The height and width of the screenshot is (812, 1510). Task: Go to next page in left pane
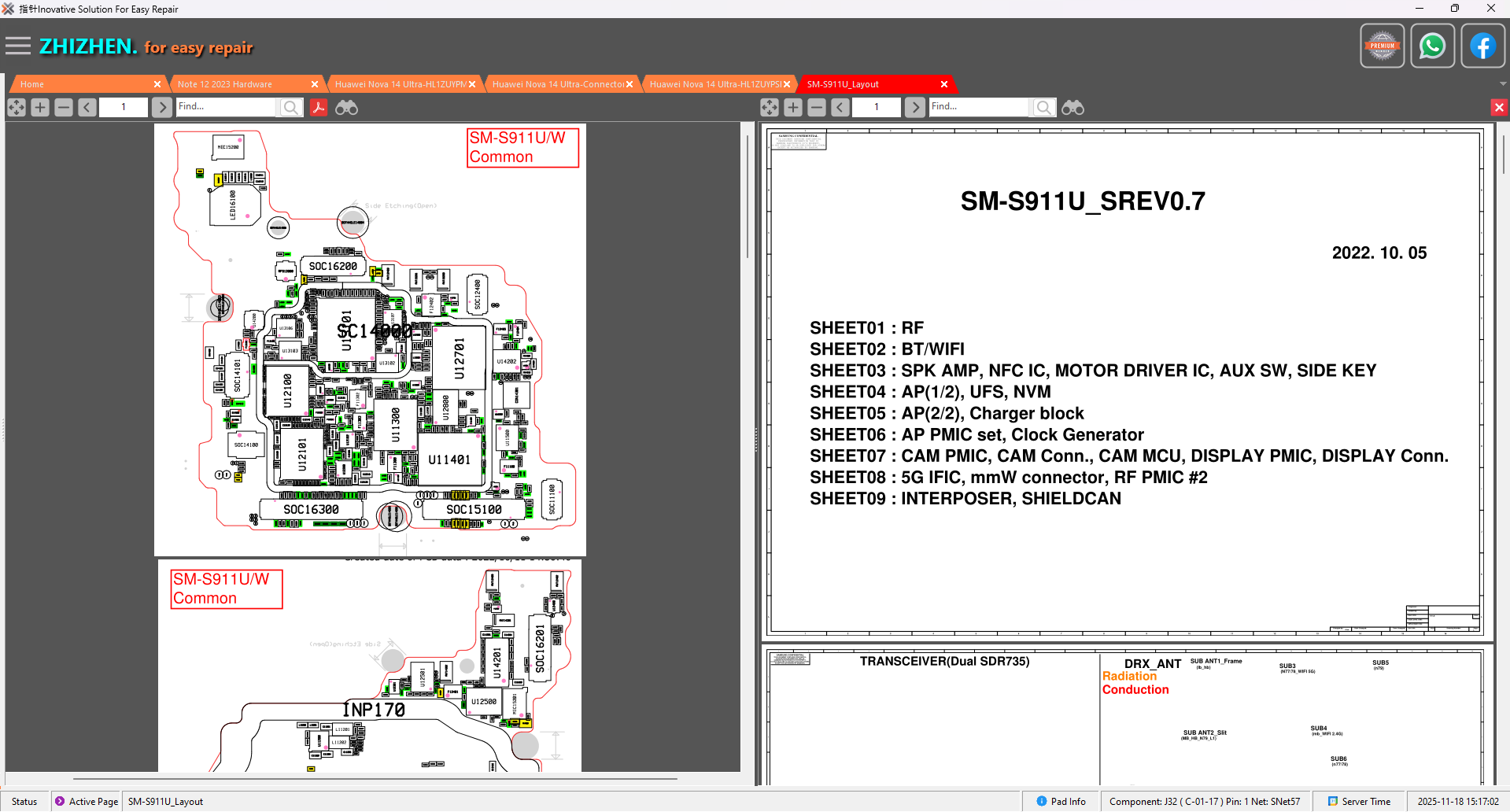(x=161, y=107)
